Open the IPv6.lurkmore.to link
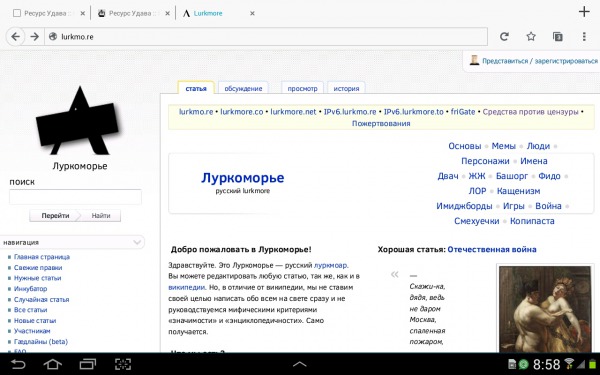This screenshot has width=600, height=375. pyautogui.click(x=414, y=112)
